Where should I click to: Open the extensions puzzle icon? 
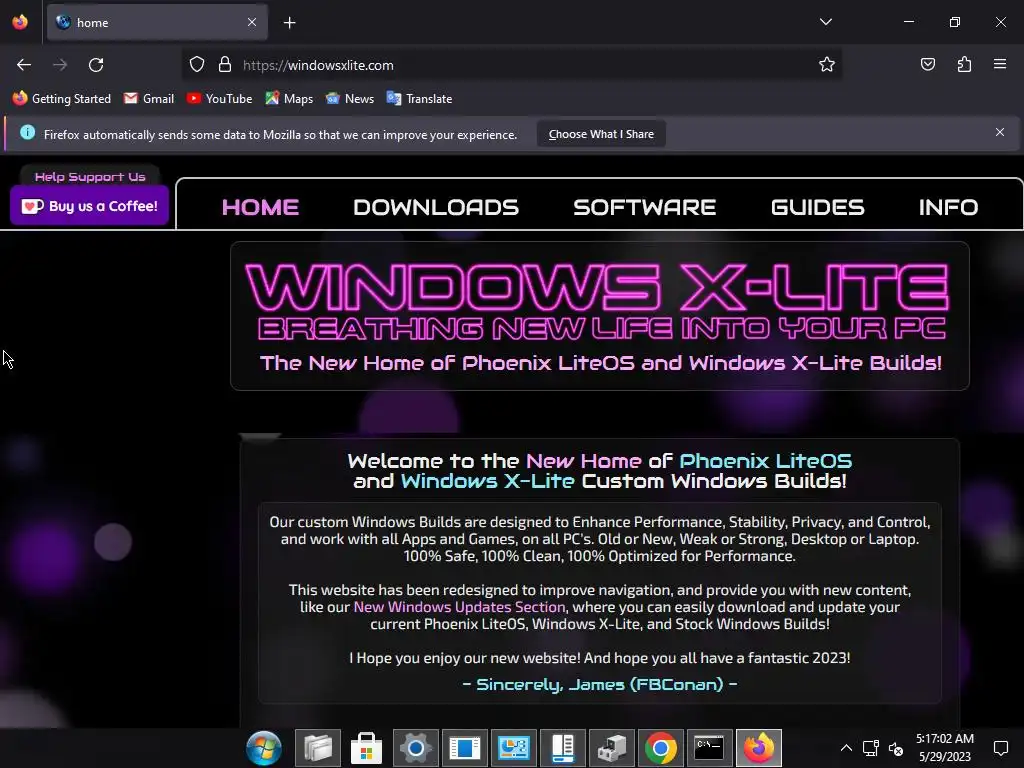964,64
